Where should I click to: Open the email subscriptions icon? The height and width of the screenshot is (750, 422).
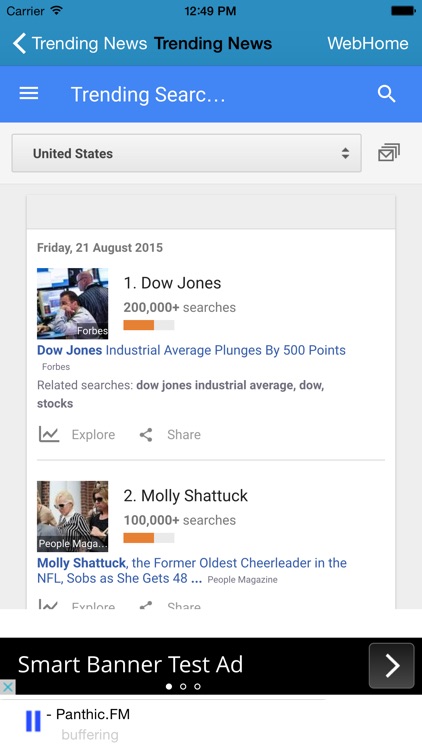tap(389, 153)
